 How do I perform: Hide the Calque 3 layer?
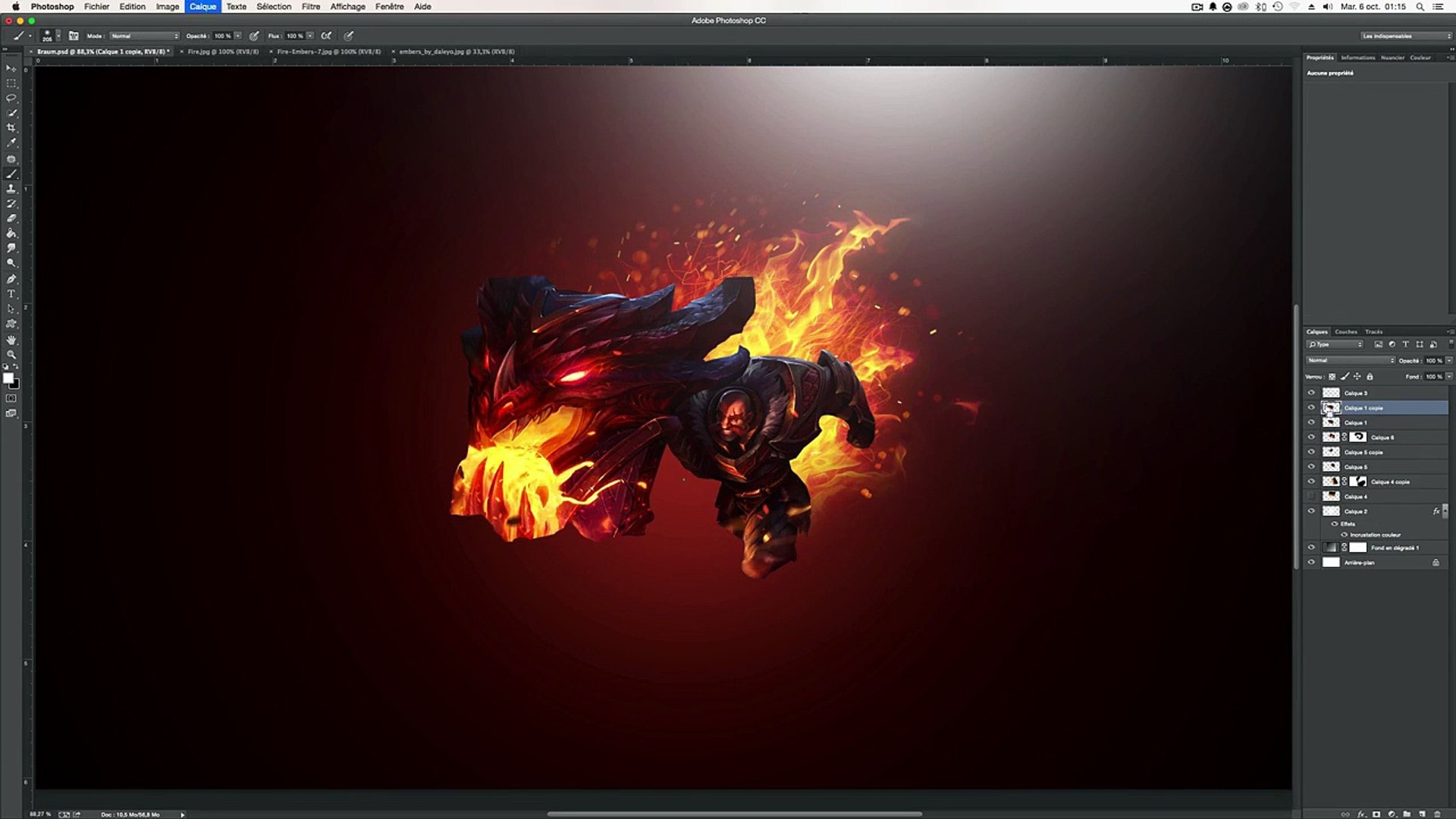(x=1311, y=393)
